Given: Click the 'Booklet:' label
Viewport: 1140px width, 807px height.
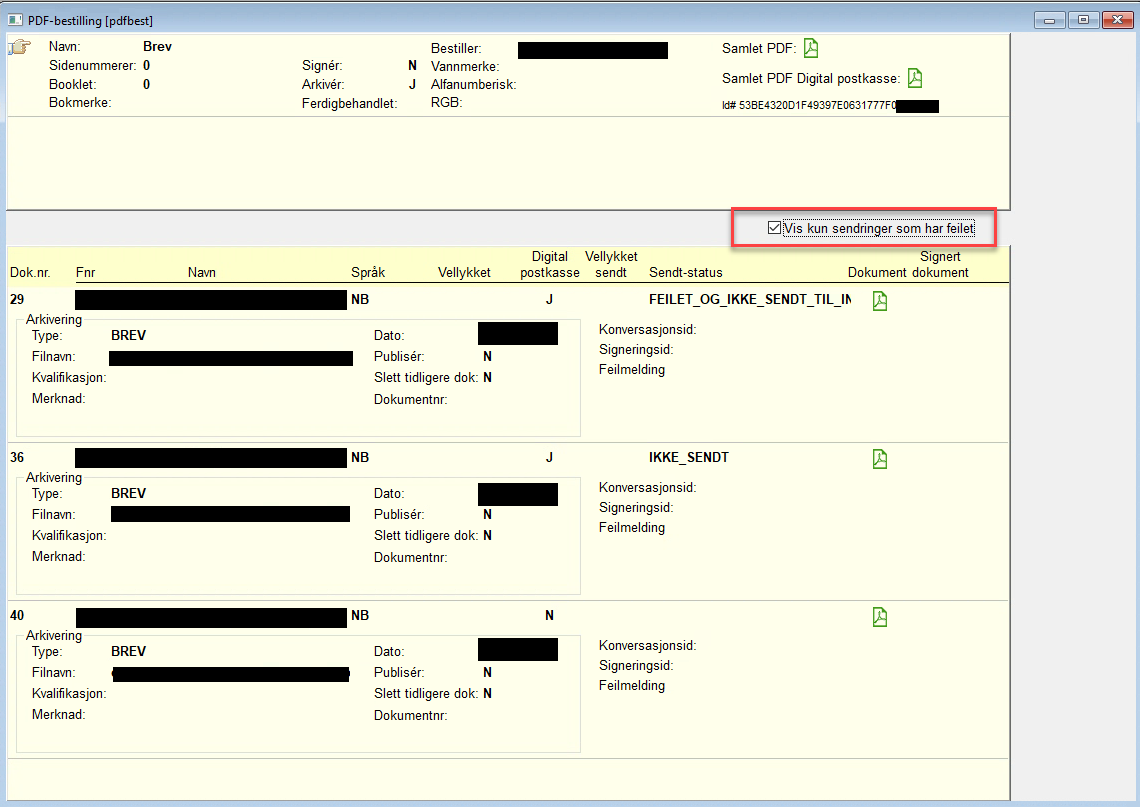Looking at the screenshot, I should pyautogui.click(x=72, y=84).
